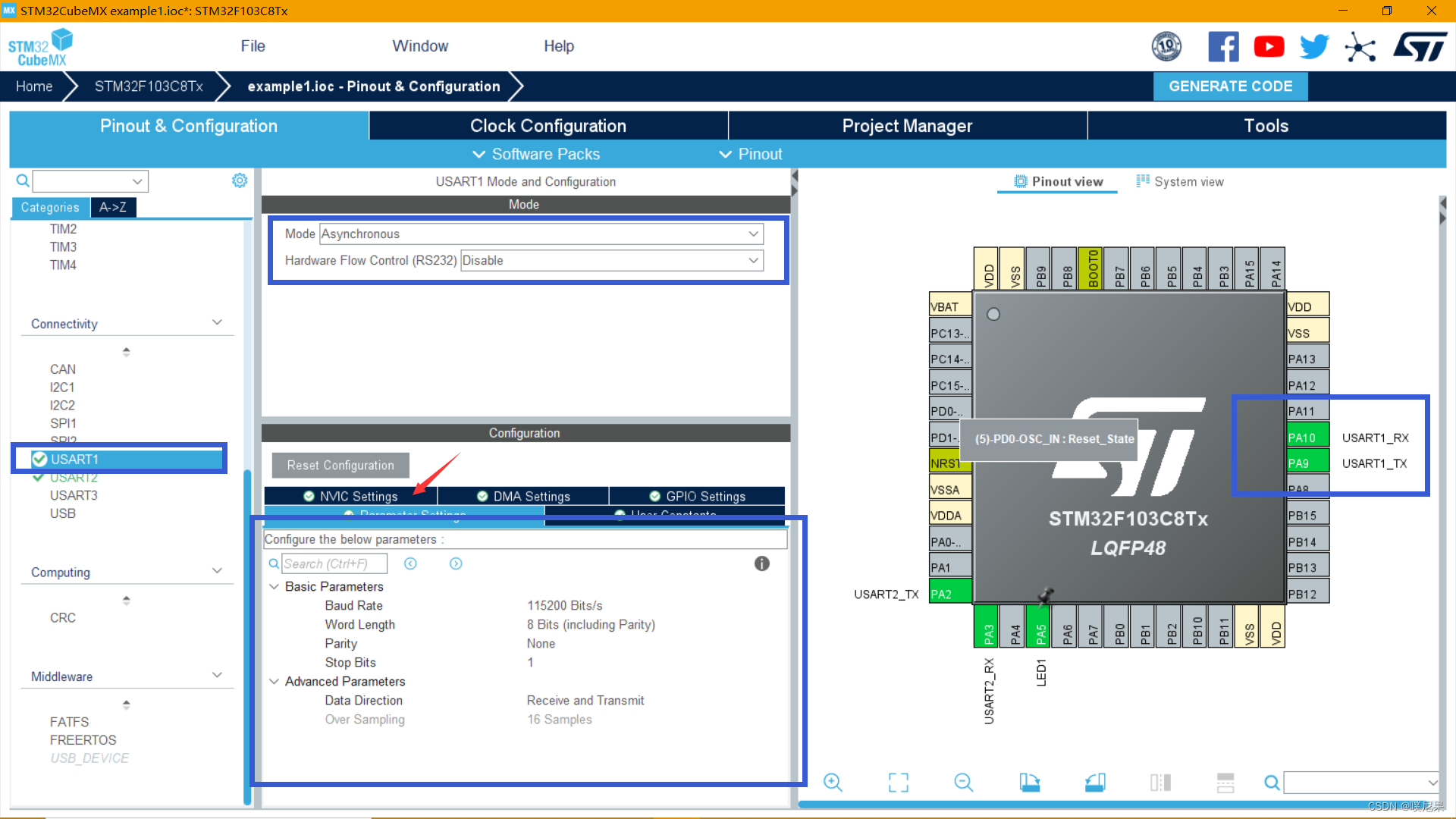Click the PA10 USART1_RX pin
Screen dimensions: 1456x819
(1307, 438)
